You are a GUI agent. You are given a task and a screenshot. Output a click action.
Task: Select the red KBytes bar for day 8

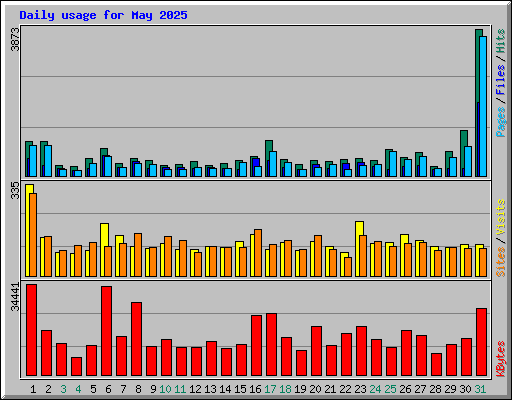137,339
